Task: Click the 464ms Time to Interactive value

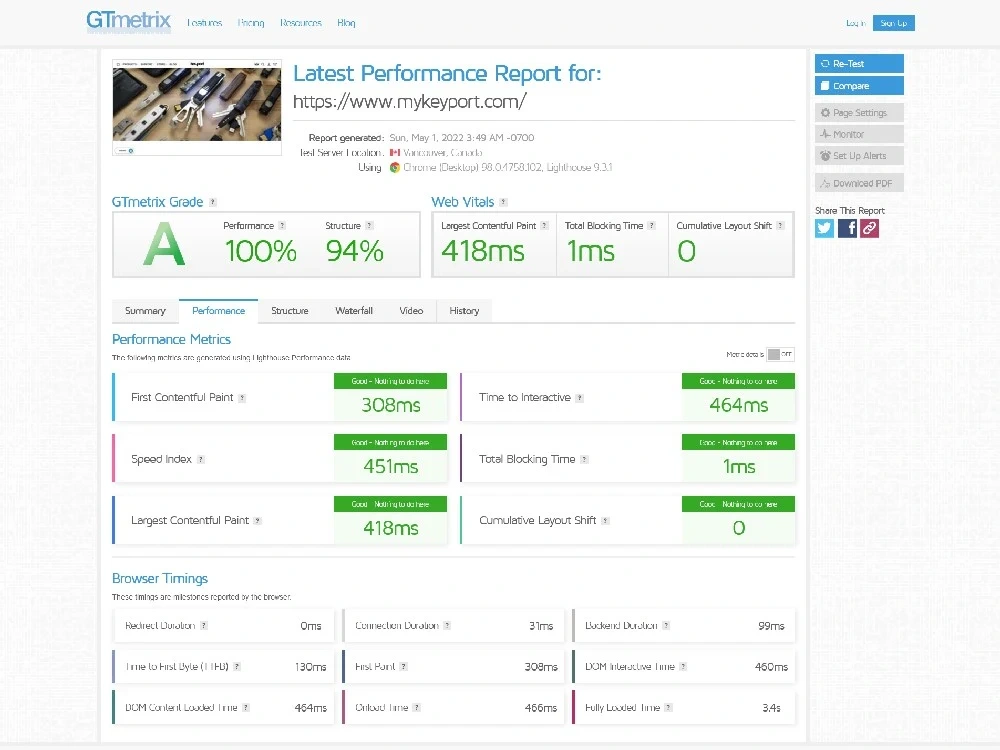Action: (739, 405)
